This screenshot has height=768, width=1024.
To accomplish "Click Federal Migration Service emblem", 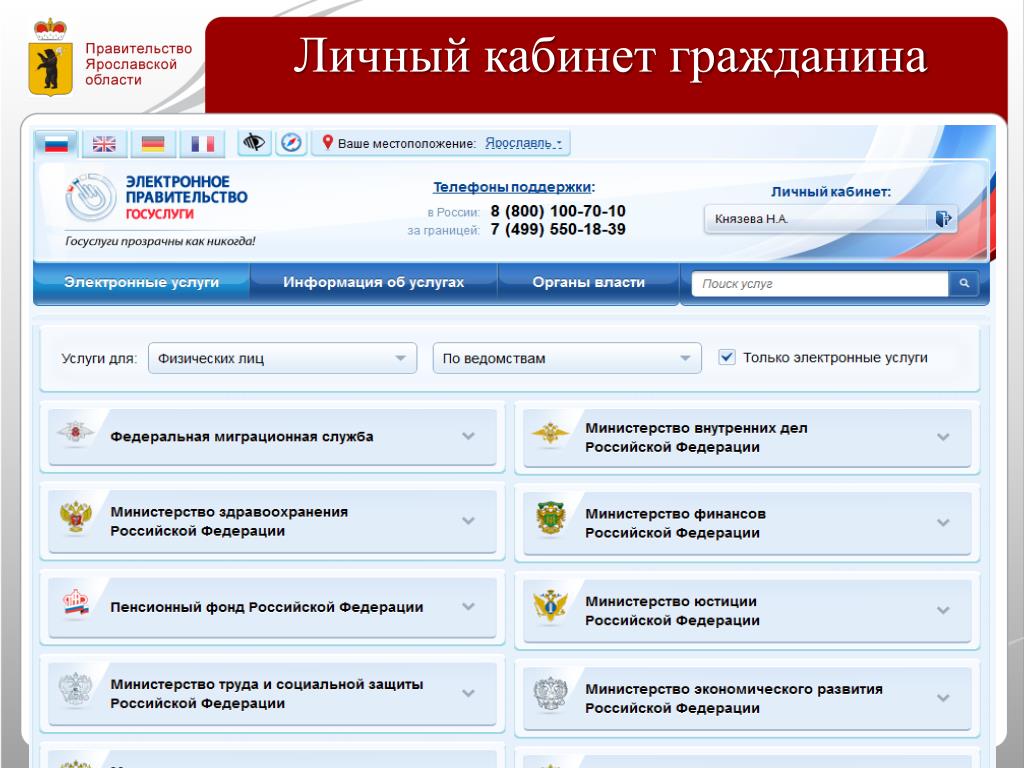I will (x=75, y=432).
